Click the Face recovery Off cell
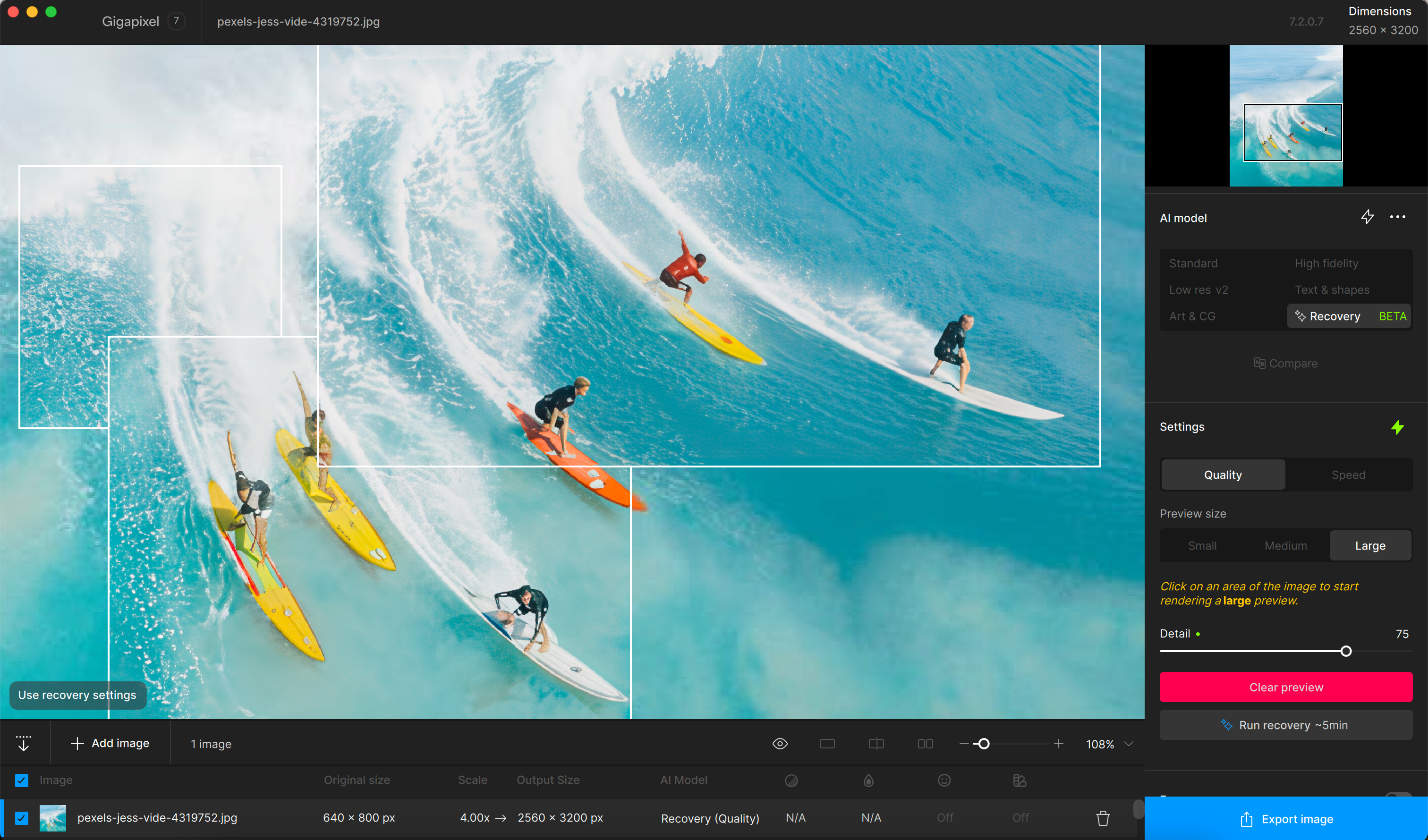 (944, 818)
